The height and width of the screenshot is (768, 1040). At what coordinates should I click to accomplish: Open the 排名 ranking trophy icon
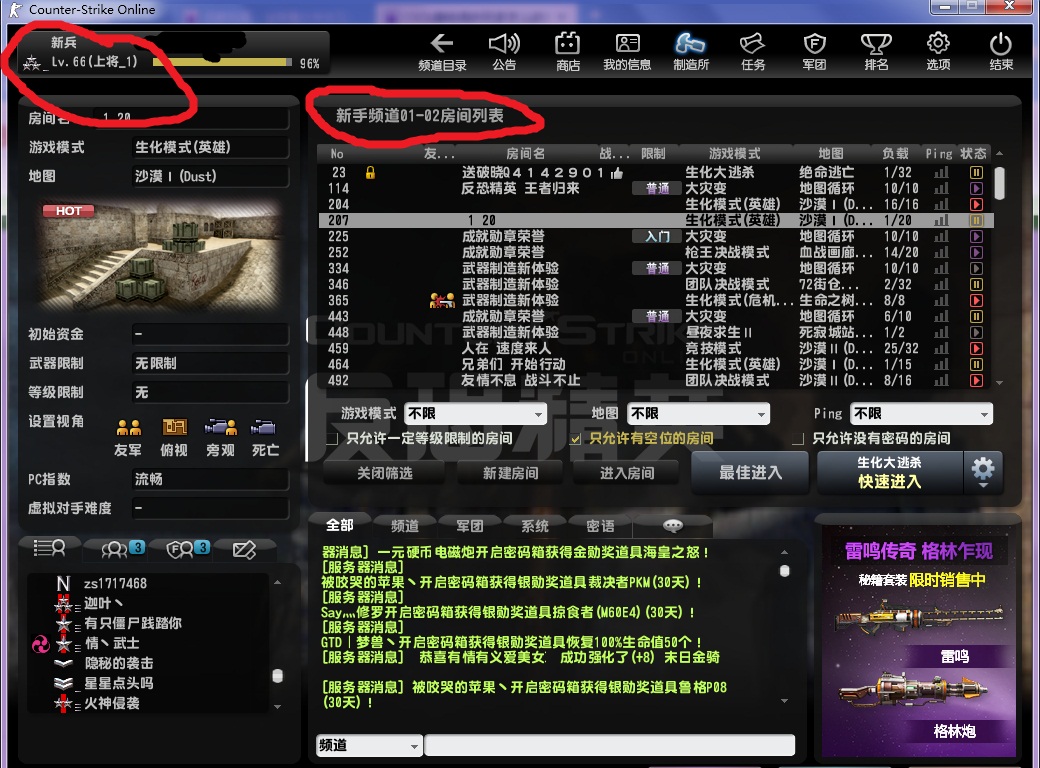pos(876,44)
